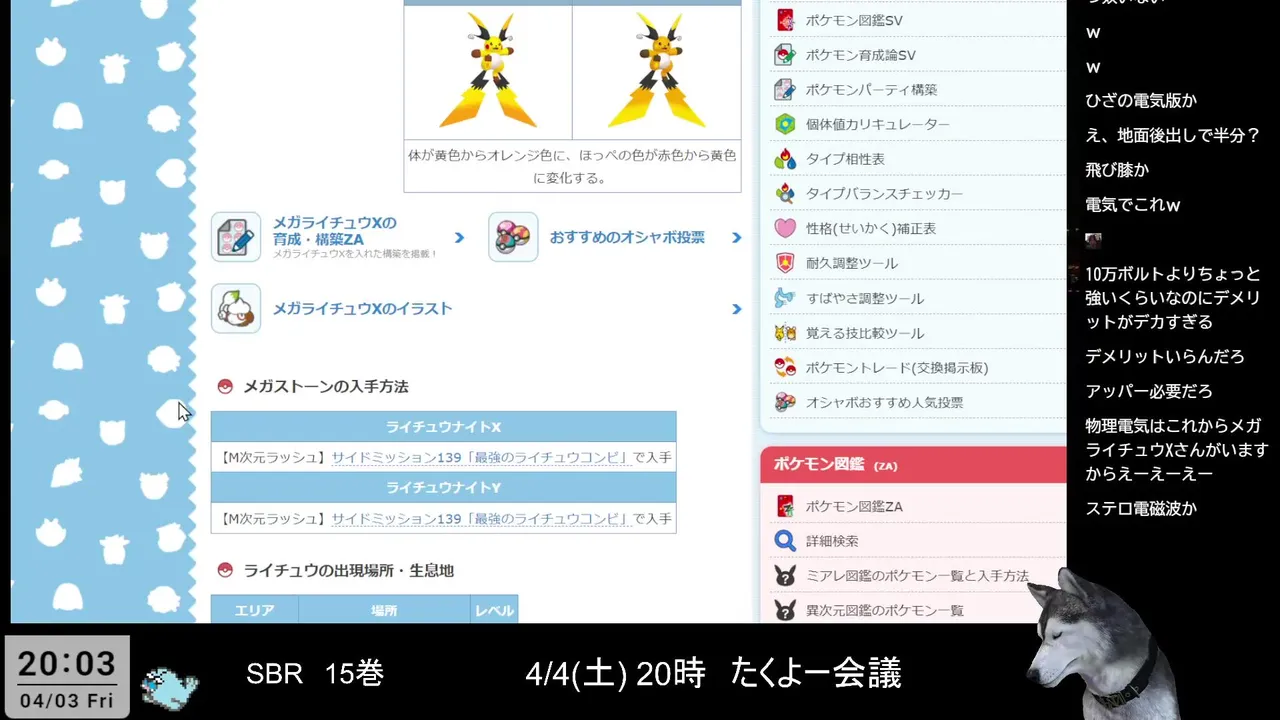Click the タイプバランスチェッカー icon
The image size is (1280, 720).
(785, 194)
